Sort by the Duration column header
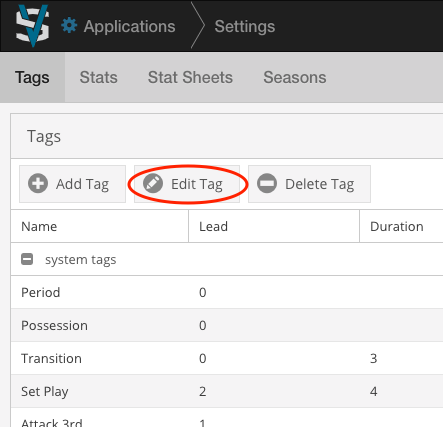443x427 pixels. 401,226
